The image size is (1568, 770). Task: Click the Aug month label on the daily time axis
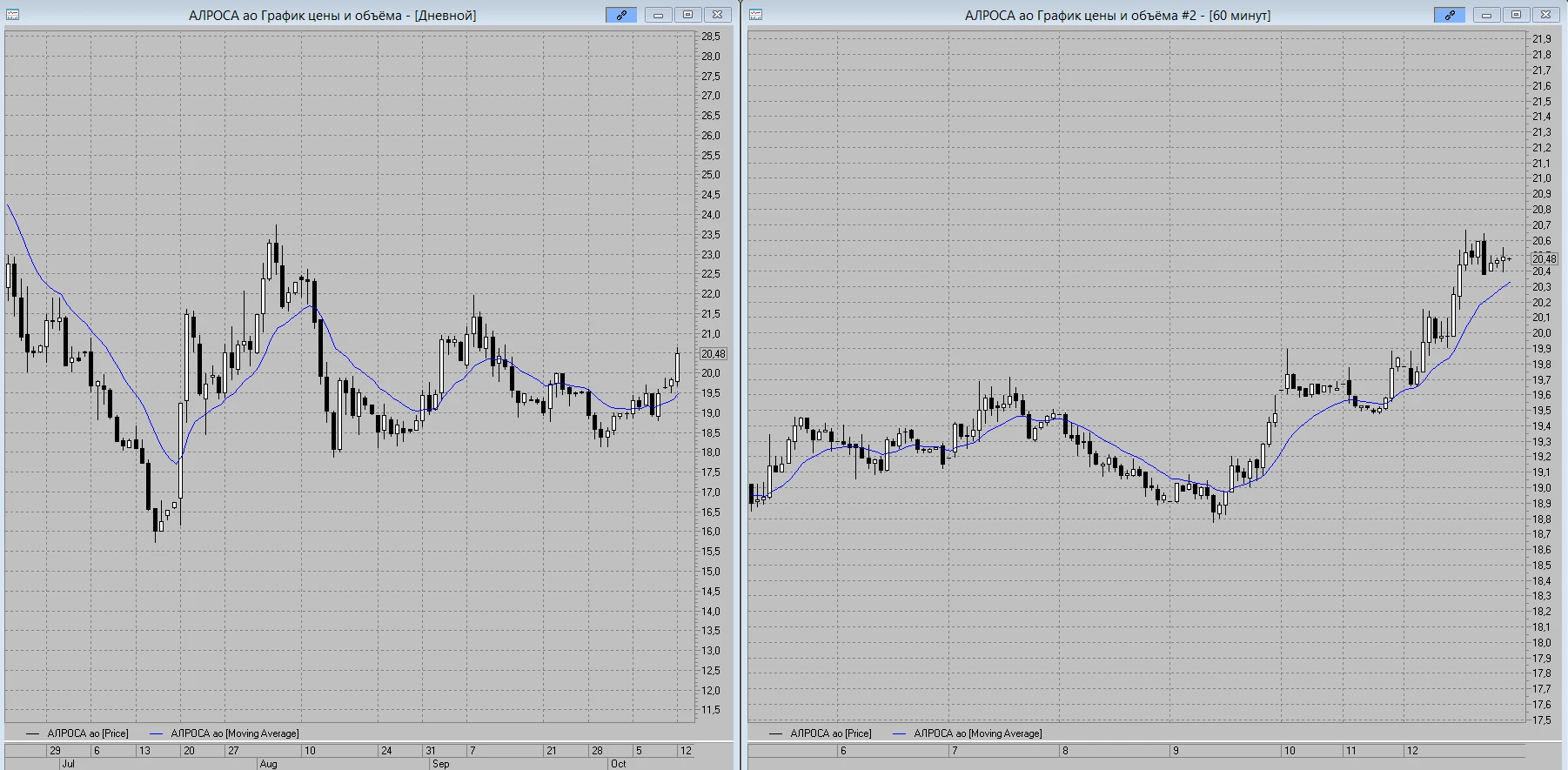(x=268, y=764)
